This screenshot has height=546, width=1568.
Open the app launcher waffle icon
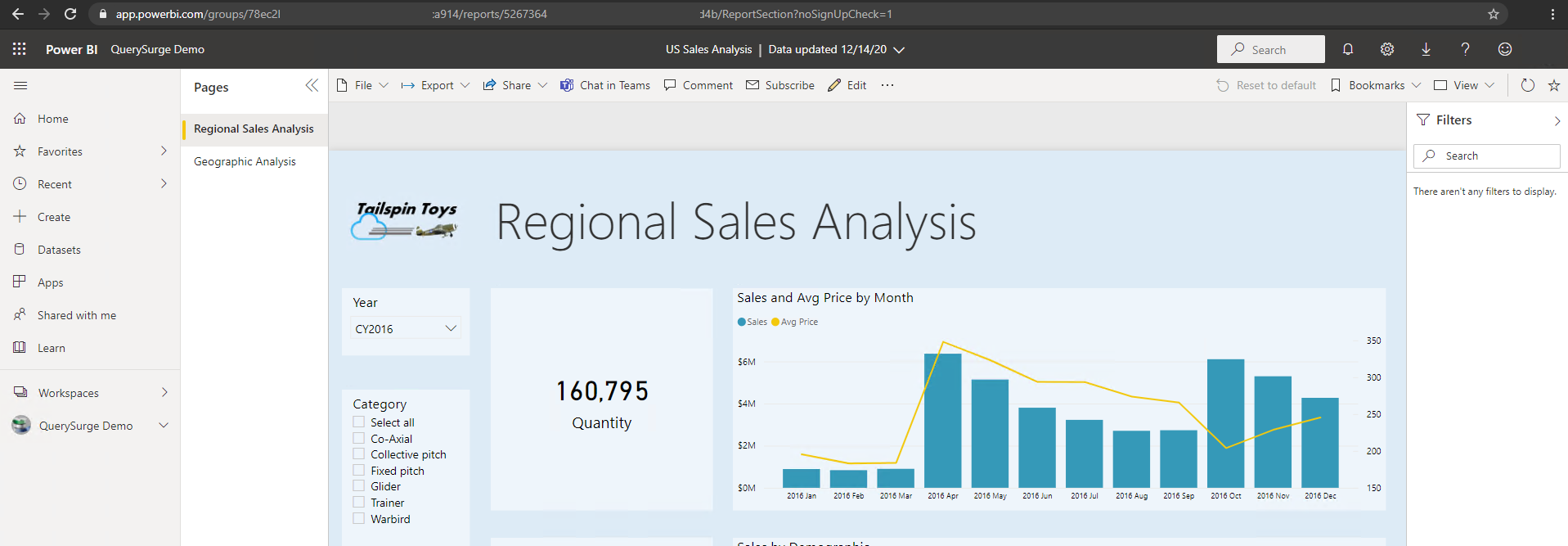20,49
